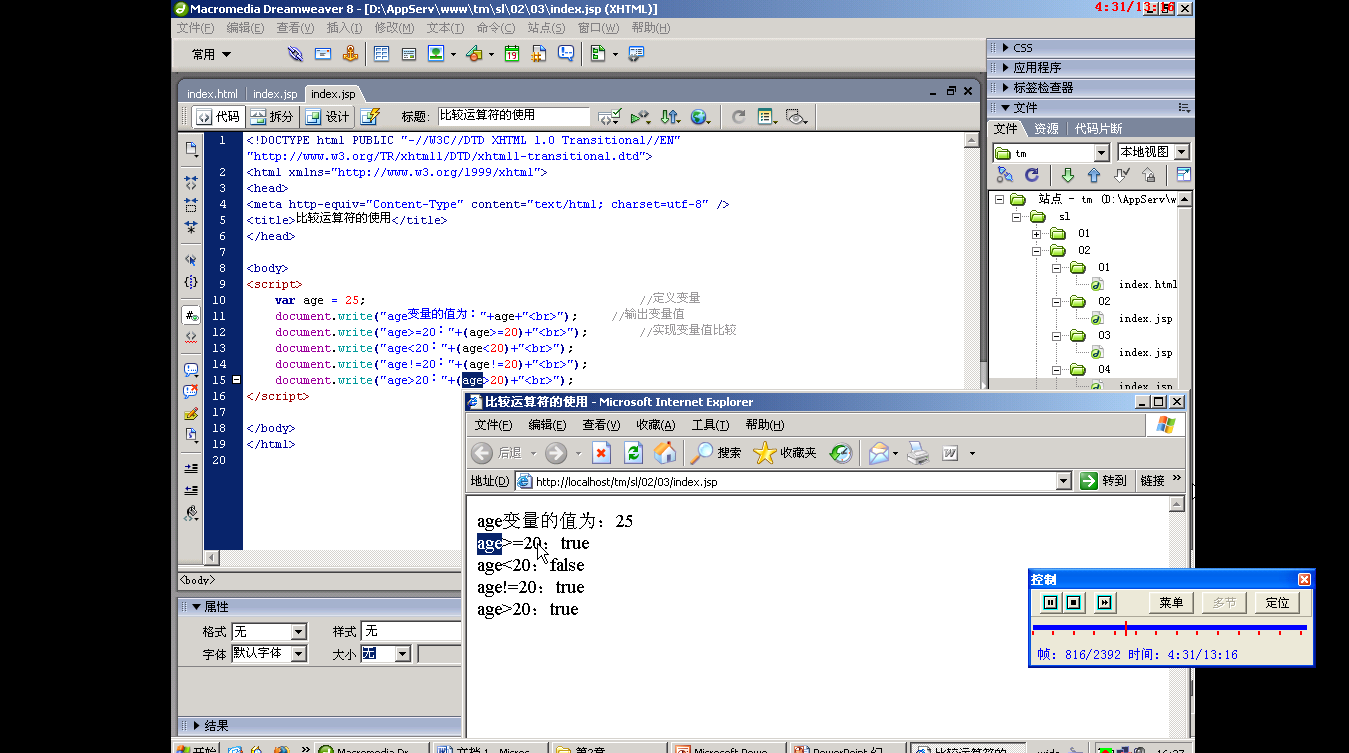Open the index.html document tab

pyautogui.click(x=212, y=94)
